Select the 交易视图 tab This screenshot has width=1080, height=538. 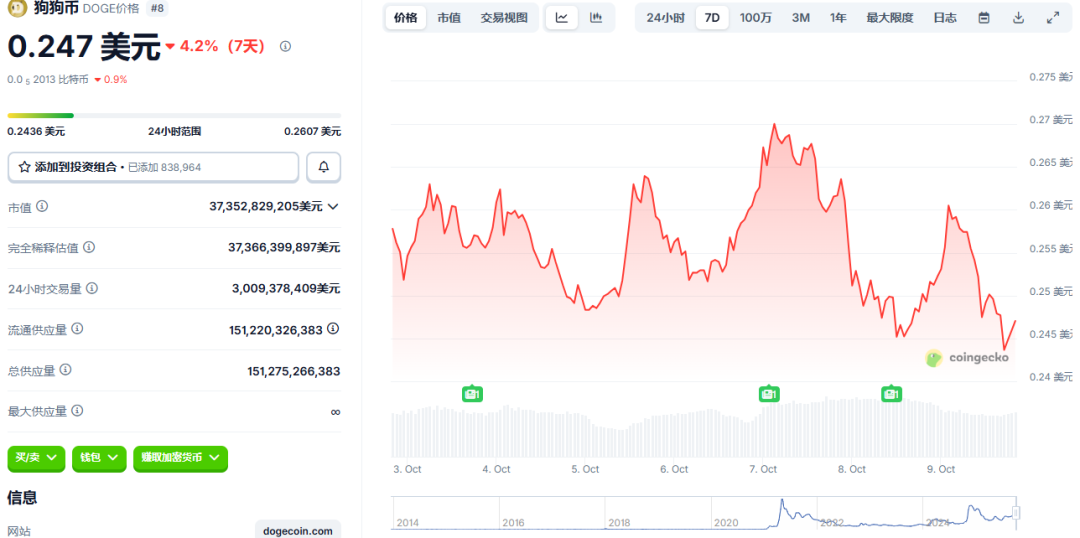504,18
